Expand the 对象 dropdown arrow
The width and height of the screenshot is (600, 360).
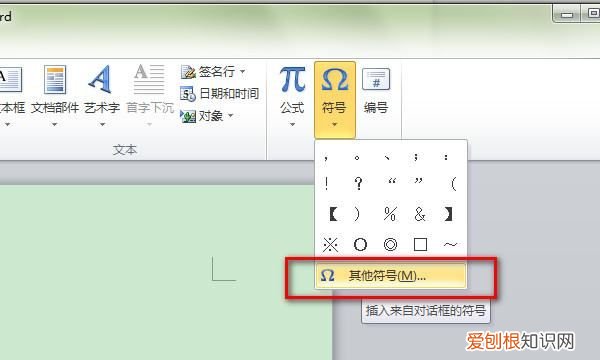tap(231, 116)
